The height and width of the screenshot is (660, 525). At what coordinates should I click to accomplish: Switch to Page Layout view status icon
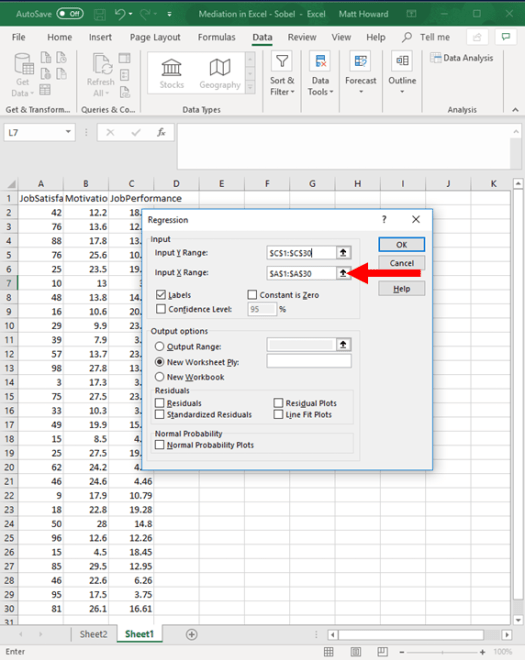(356, 652)
